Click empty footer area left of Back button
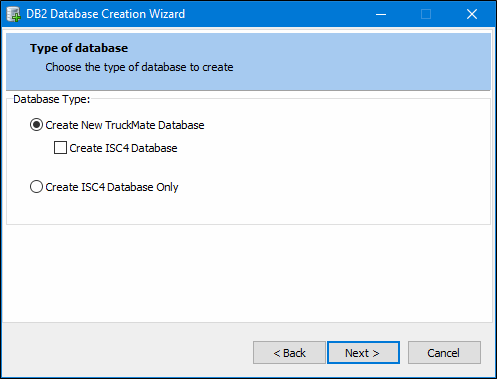 (127, 353)
